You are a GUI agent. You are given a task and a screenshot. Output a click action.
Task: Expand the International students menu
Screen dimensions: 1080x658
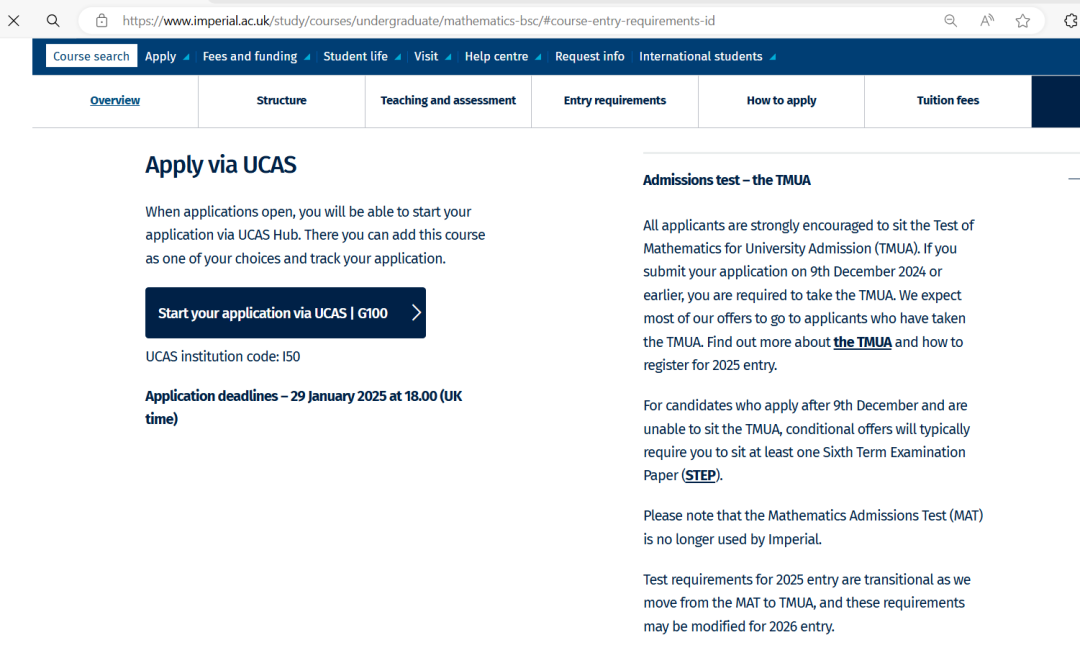[707, 57]
